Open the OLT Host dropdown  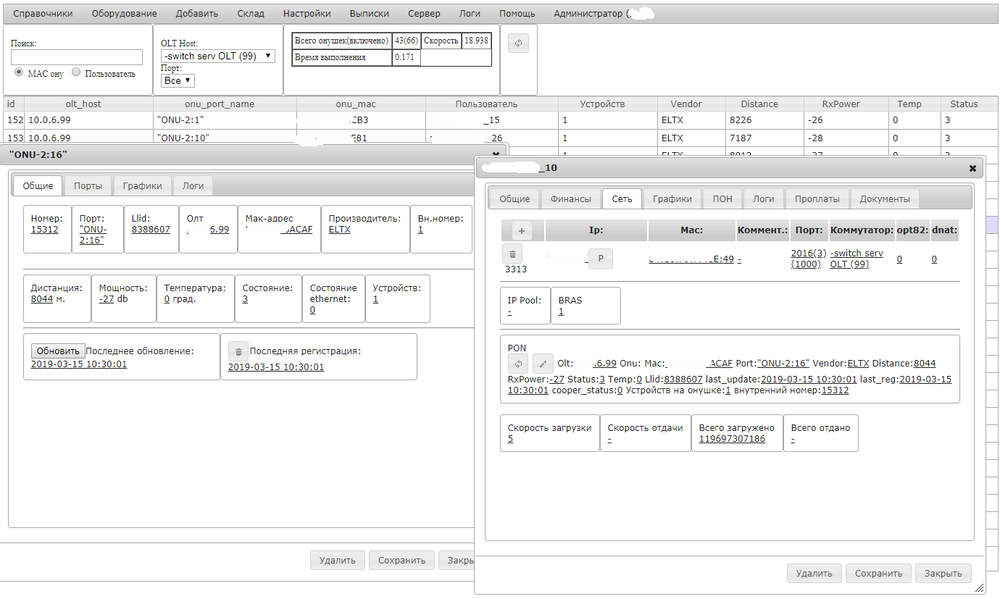coord(218,57)
